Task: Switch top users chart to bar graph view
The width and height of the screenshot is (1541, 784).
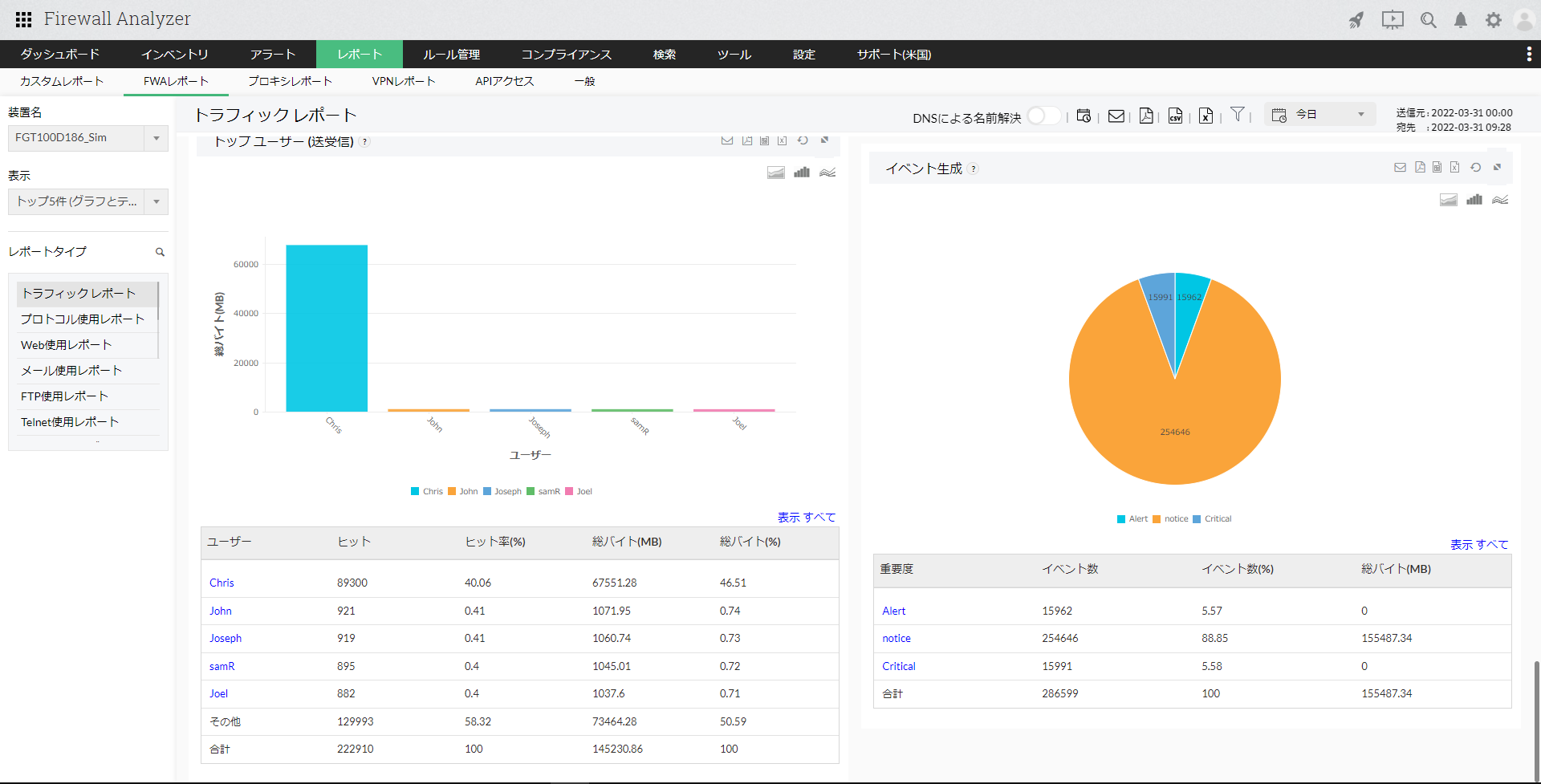Action: click(x=801, y=173)
